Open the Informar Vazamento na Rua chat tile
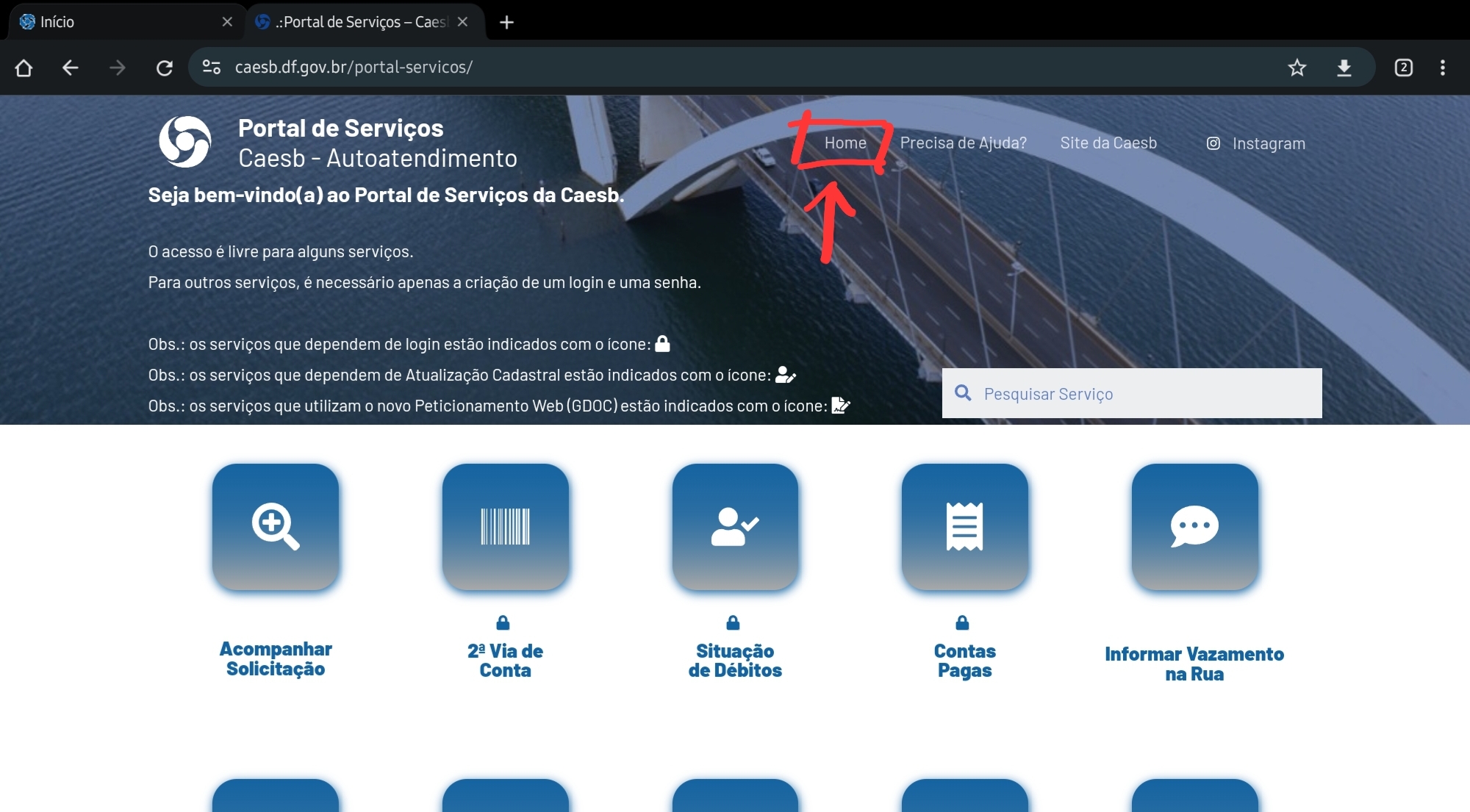Image resolution: width=1470 pixels, height=812 pixels. [1195, 526]
